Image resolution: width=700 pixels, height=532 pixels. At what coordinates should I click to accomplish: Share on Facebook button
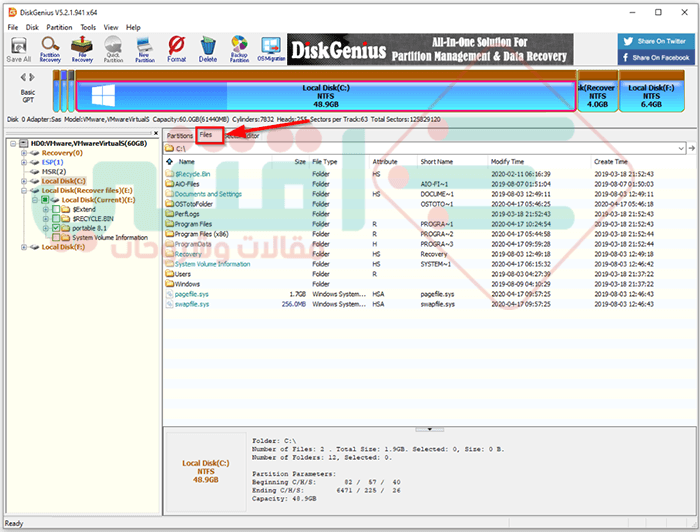[x=656, y=57]
